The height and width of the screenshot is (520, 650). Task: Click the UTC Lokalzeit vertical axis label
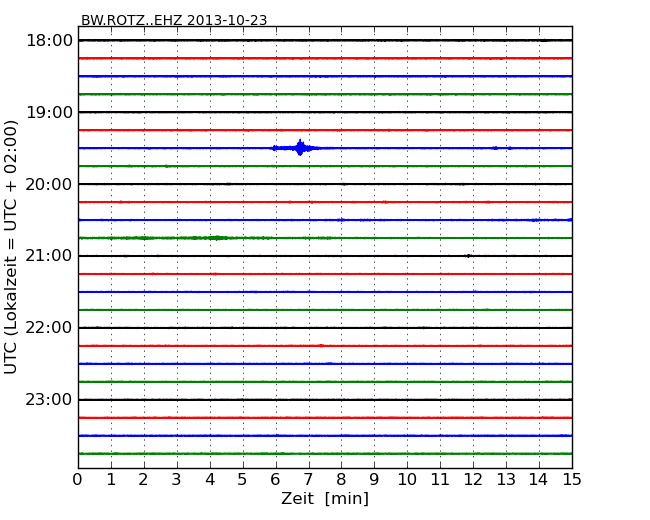(10, 247)
